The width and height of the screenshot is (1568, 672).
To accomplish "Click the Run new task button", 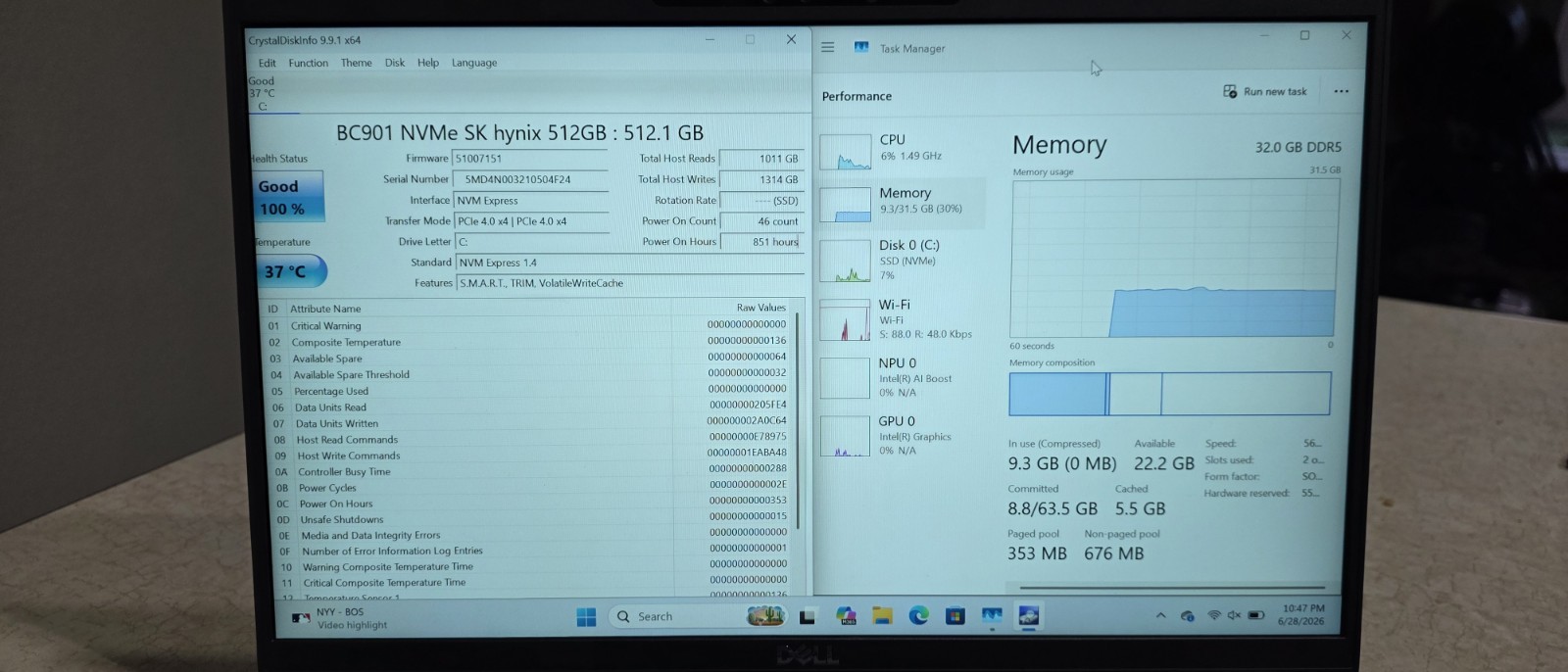I will [x=1265, y=91].
